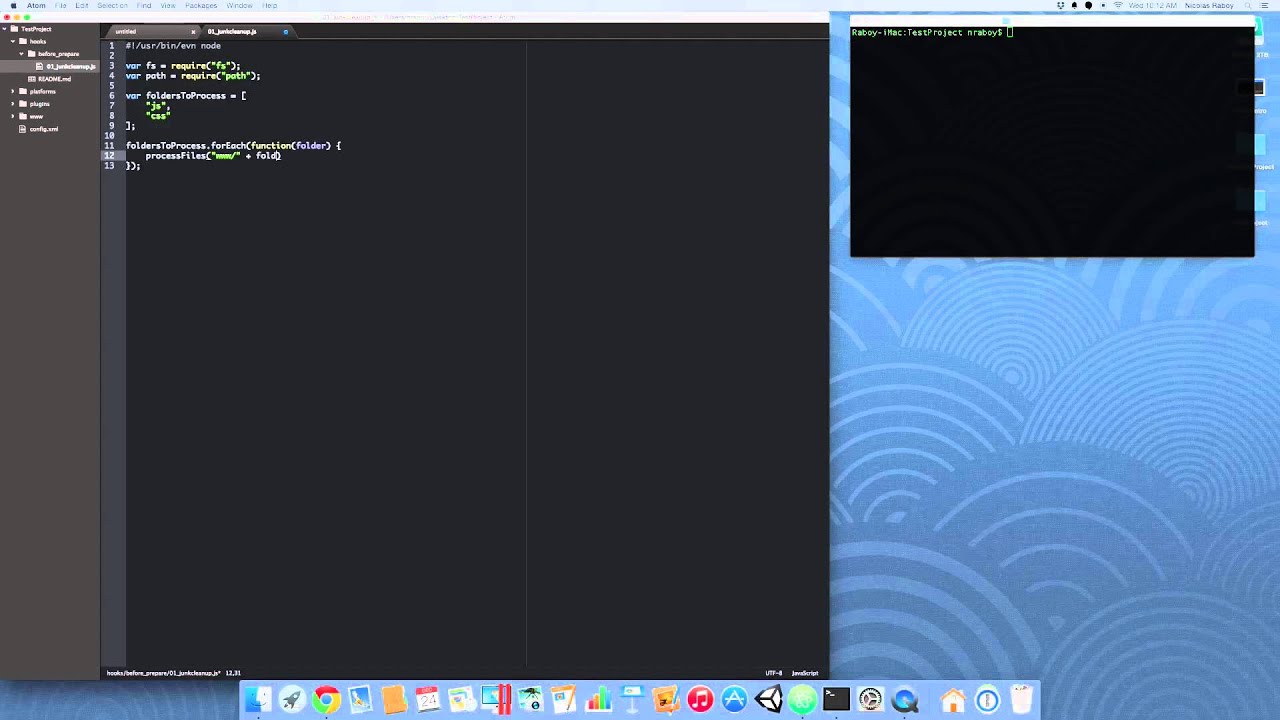Expand the plugins folder

(x=14, y=104)
